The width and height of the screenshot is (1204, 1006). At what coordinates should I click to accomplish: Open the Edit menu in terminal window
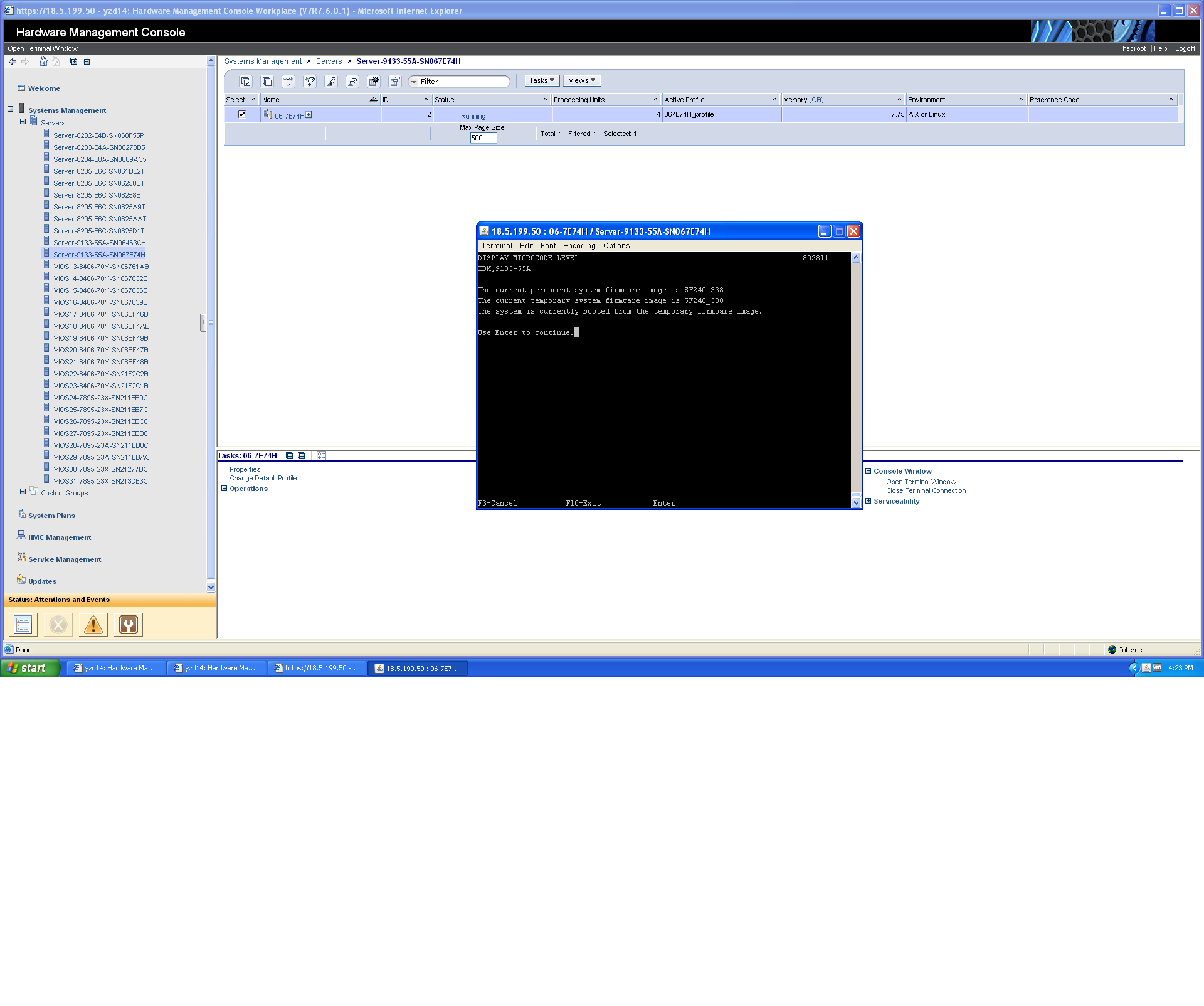526,246
